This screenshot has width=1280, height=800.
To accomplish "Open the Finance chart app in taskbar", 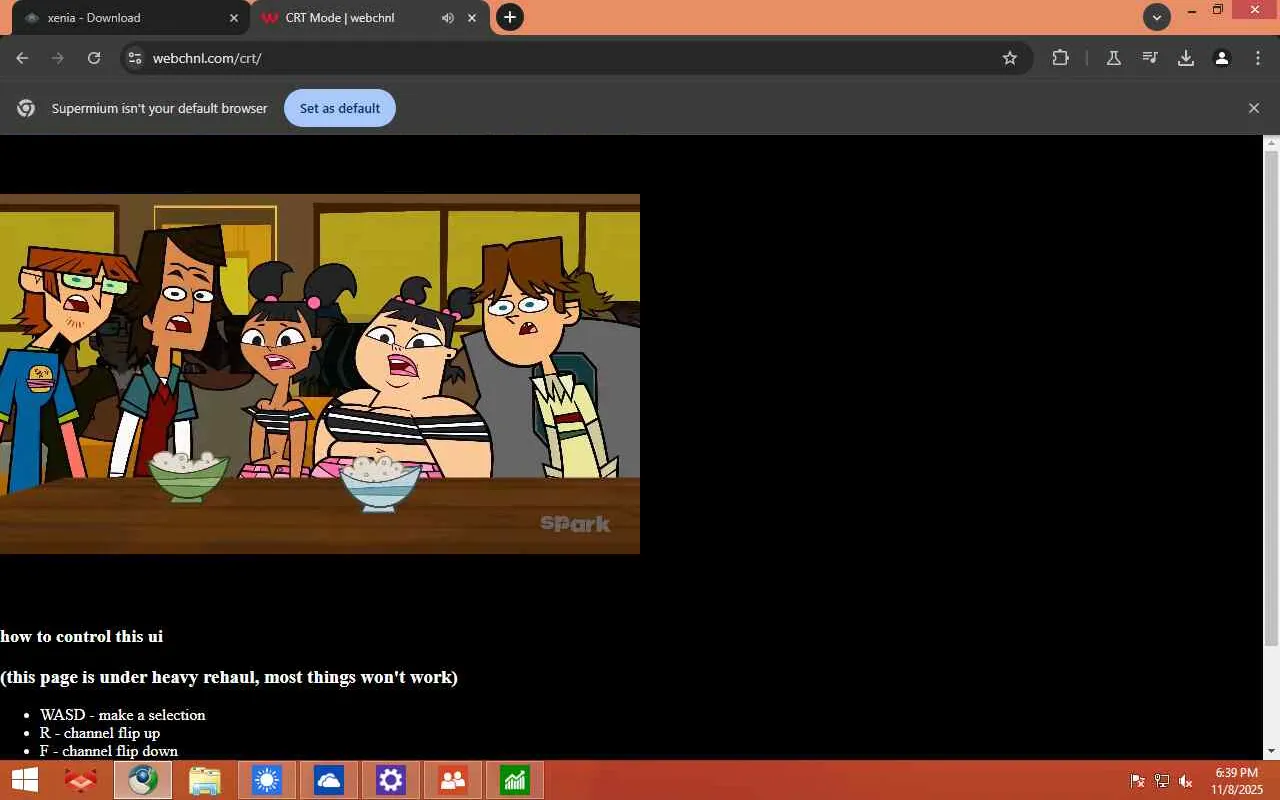I will point(515,780).
